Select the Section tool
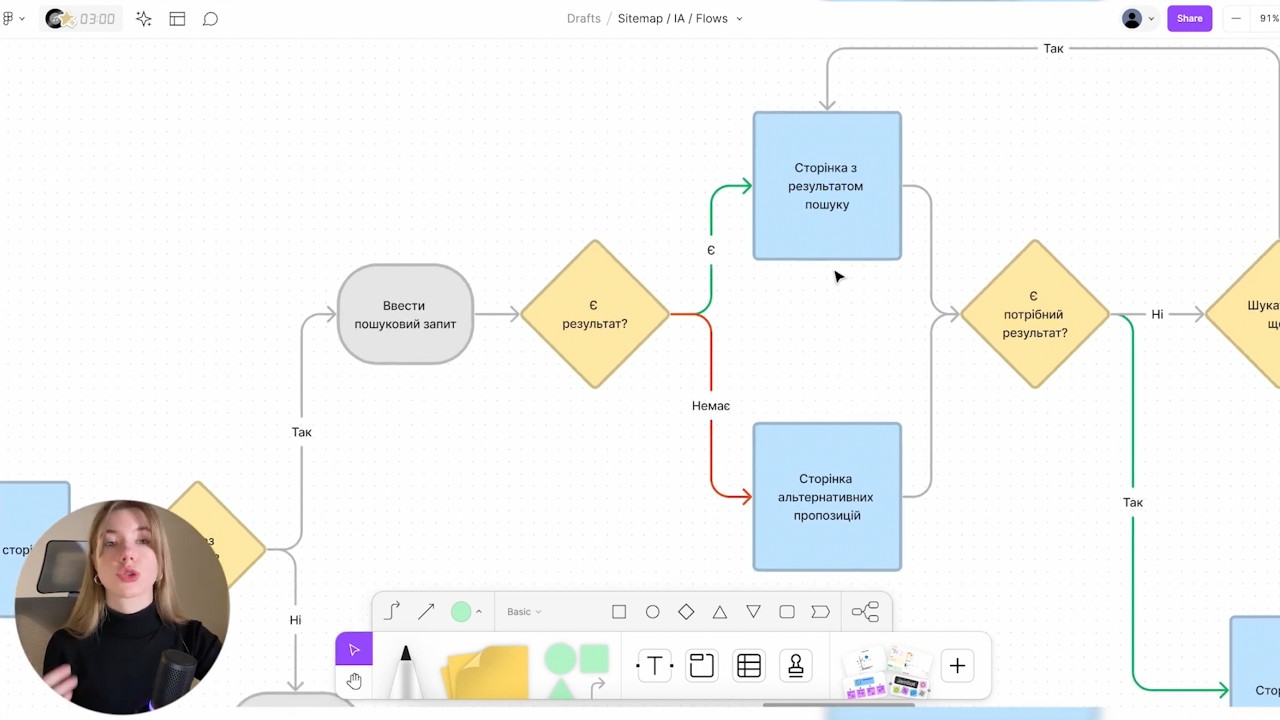Screen dimensions: 1280x720 coord(702,666)
